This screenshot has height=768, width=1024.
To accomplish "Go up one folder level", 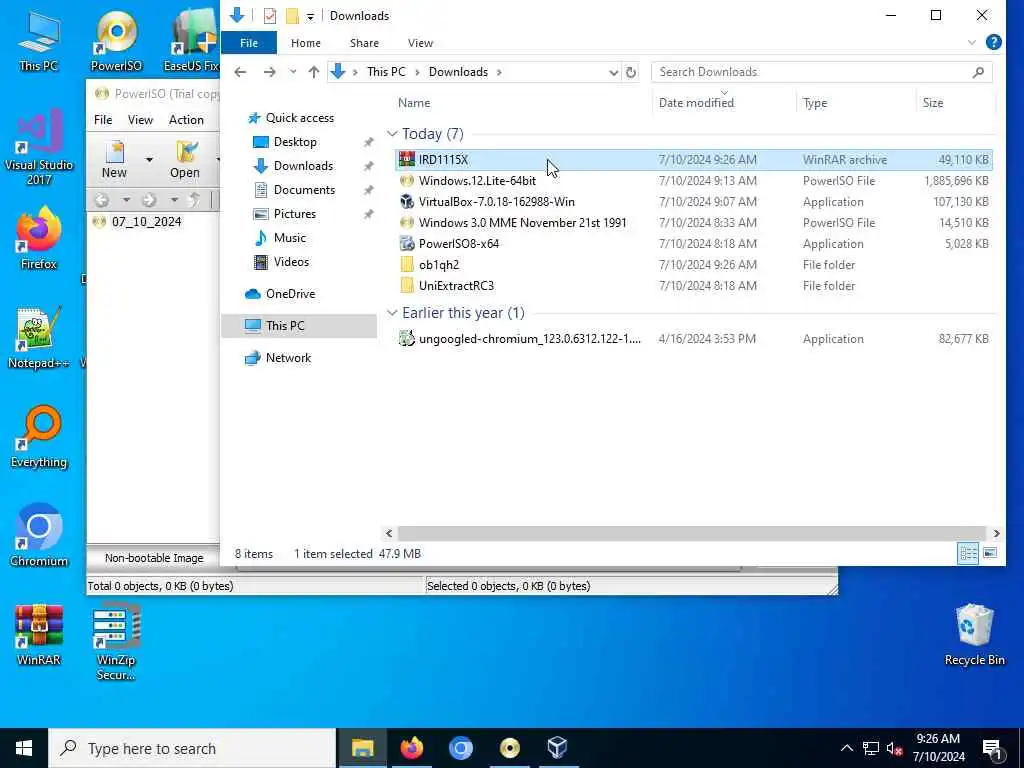I will [314, 72].
